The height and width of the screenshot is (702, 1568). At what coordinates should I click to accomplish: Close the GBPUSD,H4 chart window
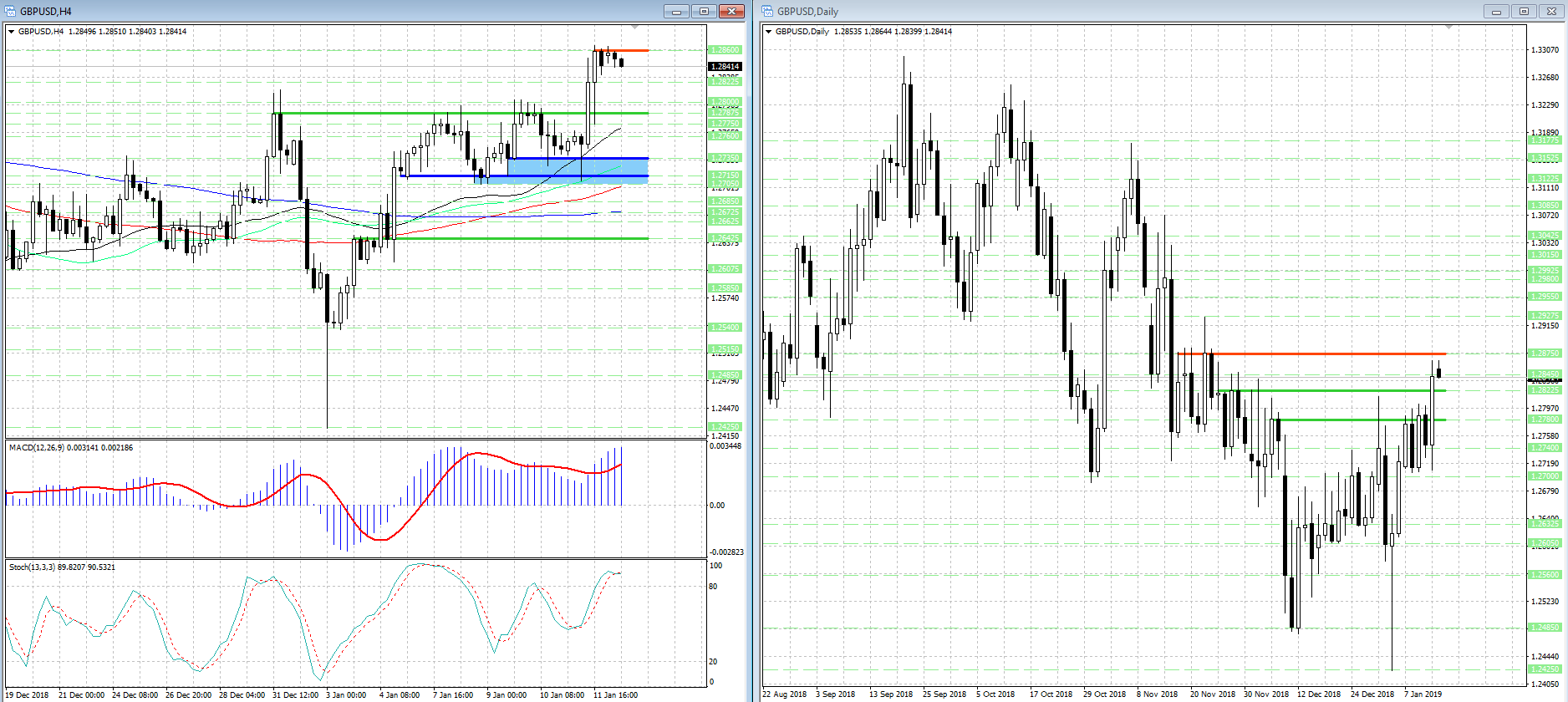731,11
